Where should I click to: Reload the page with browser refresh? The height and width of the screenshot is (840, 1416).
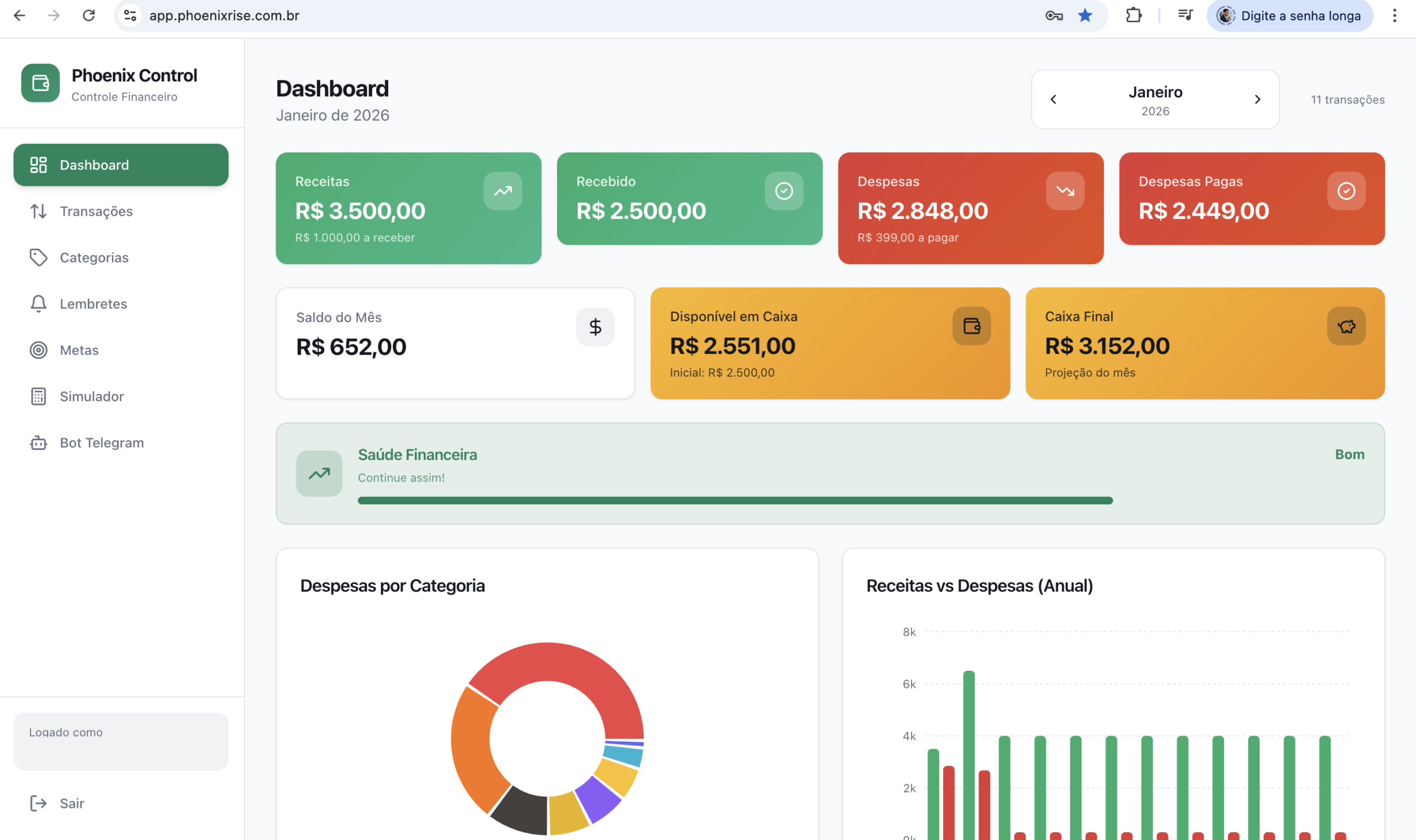(x=88, y=15)
